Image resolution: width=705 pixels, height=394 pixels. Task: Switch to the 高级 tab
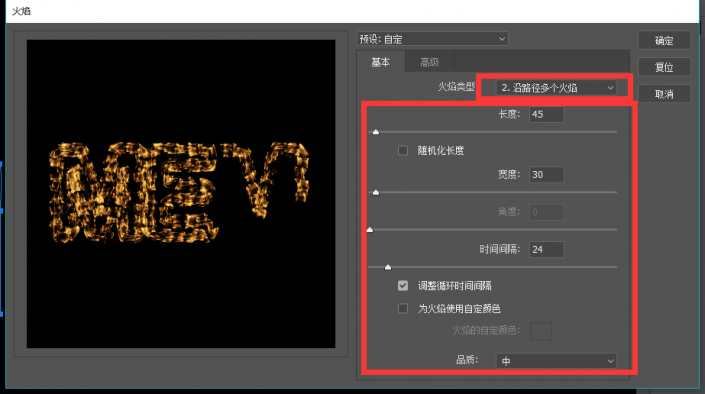(x=429, y=62)
